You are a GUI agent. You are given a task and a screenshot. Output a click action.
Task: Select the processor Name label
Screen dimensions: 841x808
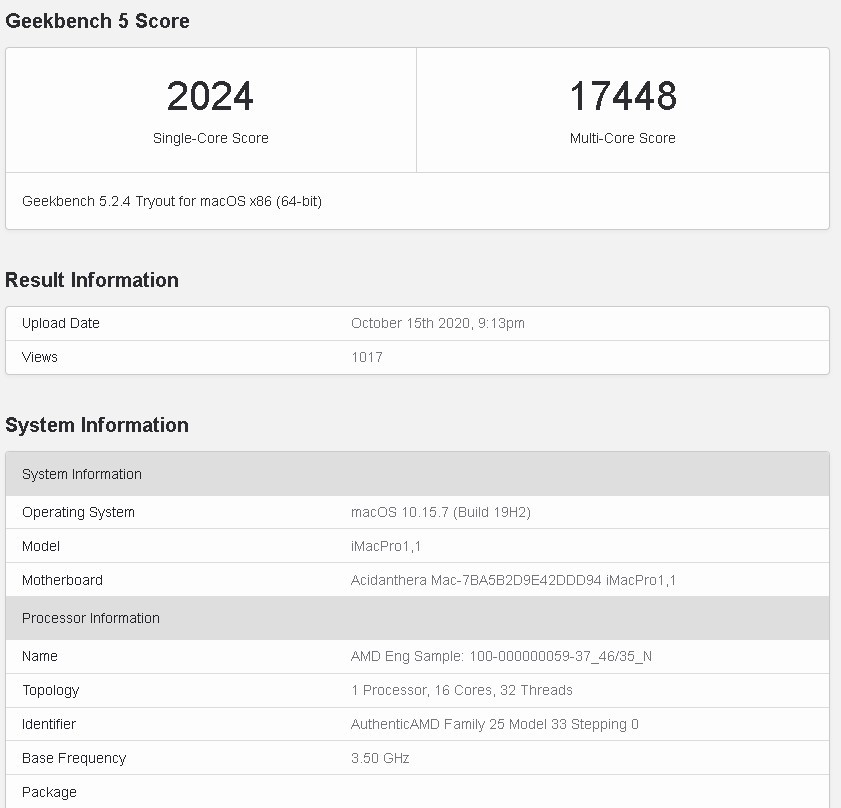(x=40, y=656)
